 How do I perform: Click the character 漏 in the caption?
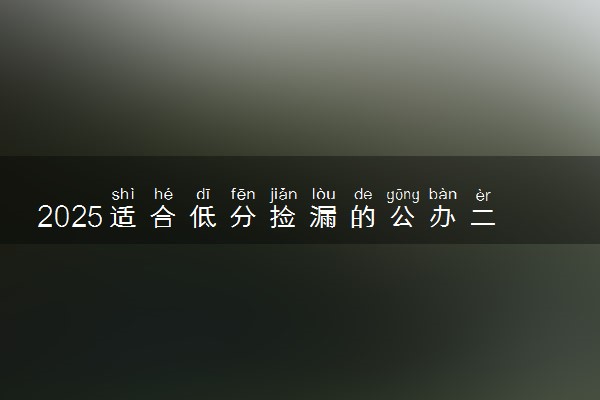[x=323, y=217]
